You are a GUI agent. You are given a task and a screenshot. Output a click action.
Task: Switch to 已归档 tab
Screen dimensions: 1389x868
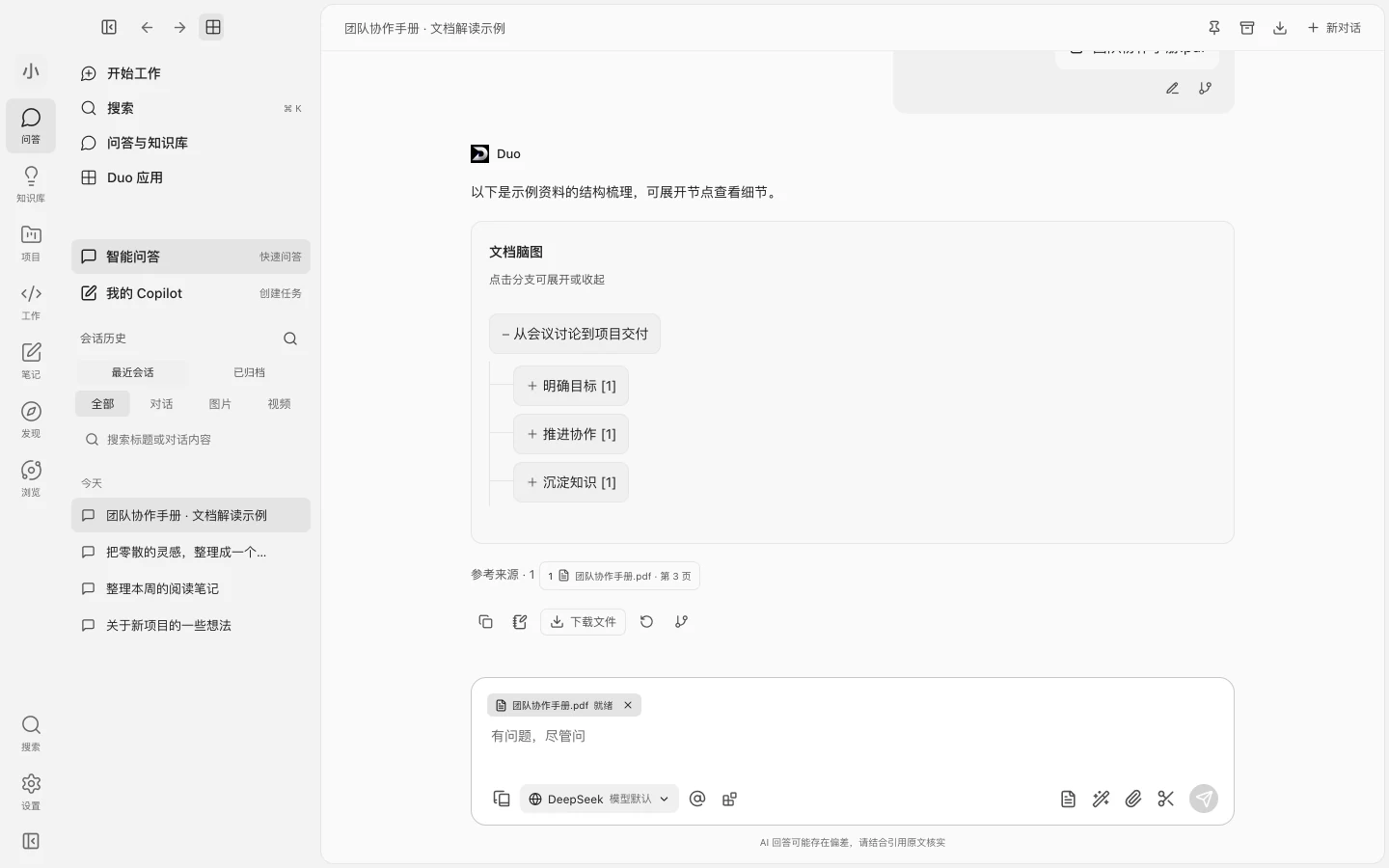tap(249, 372)
